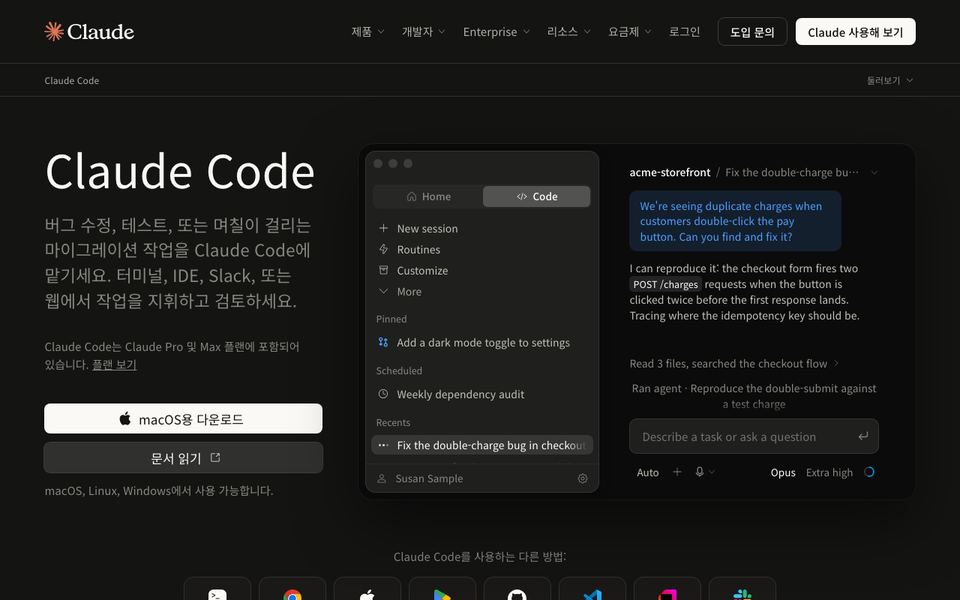This screenshot has width=960, height=600.
Task: Expand the chevron beside the session title
Action: click(874, 173)
